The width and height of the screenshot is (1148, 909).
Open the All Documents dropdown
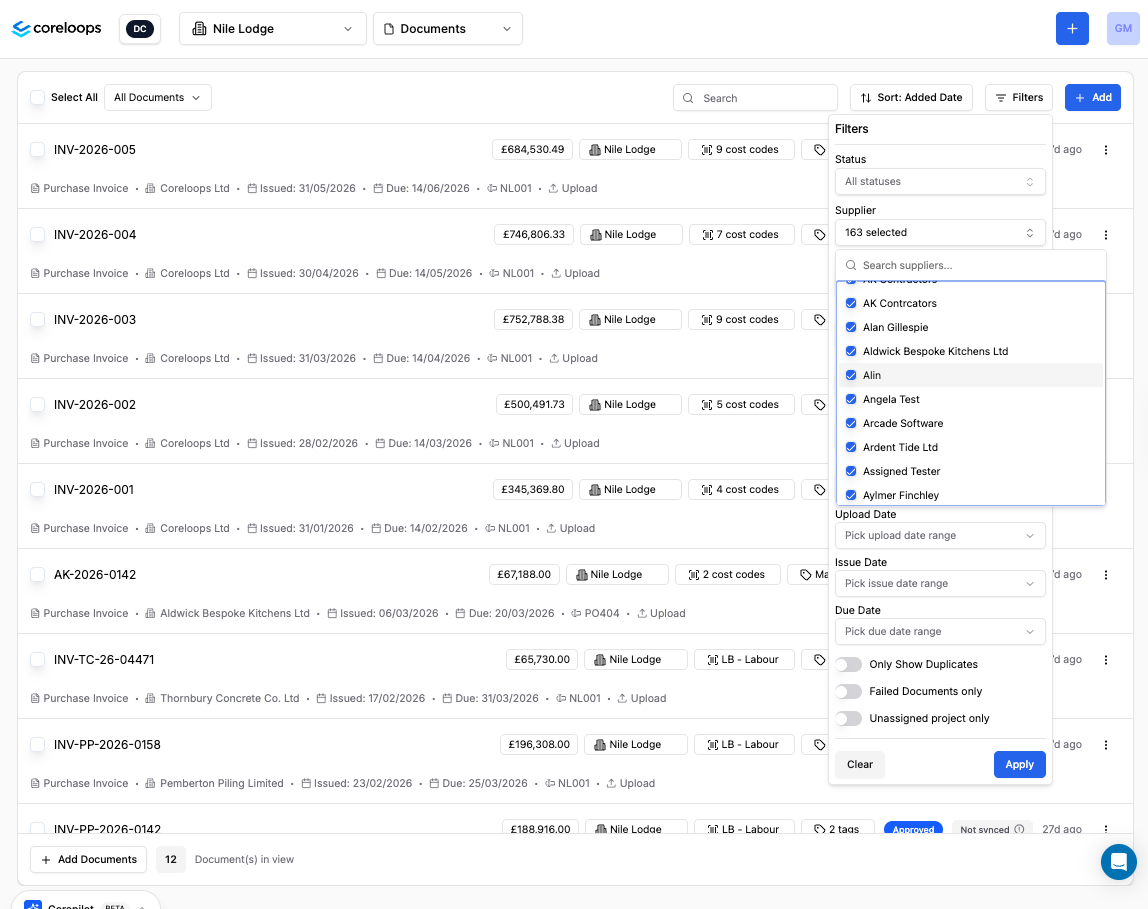pos(157,97)
